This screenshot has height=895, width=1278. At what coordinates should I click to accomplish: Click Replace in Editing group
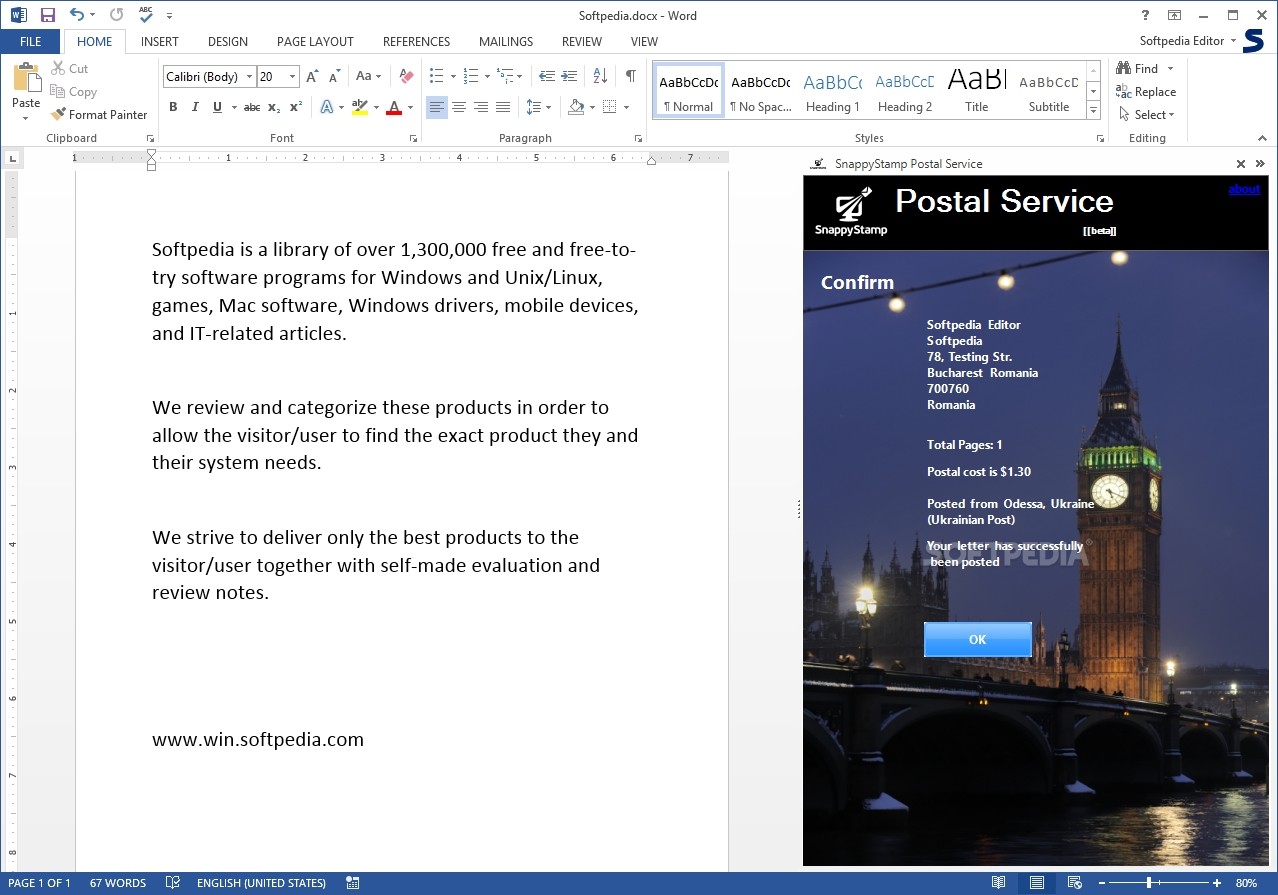click(x=1146, y=92)
